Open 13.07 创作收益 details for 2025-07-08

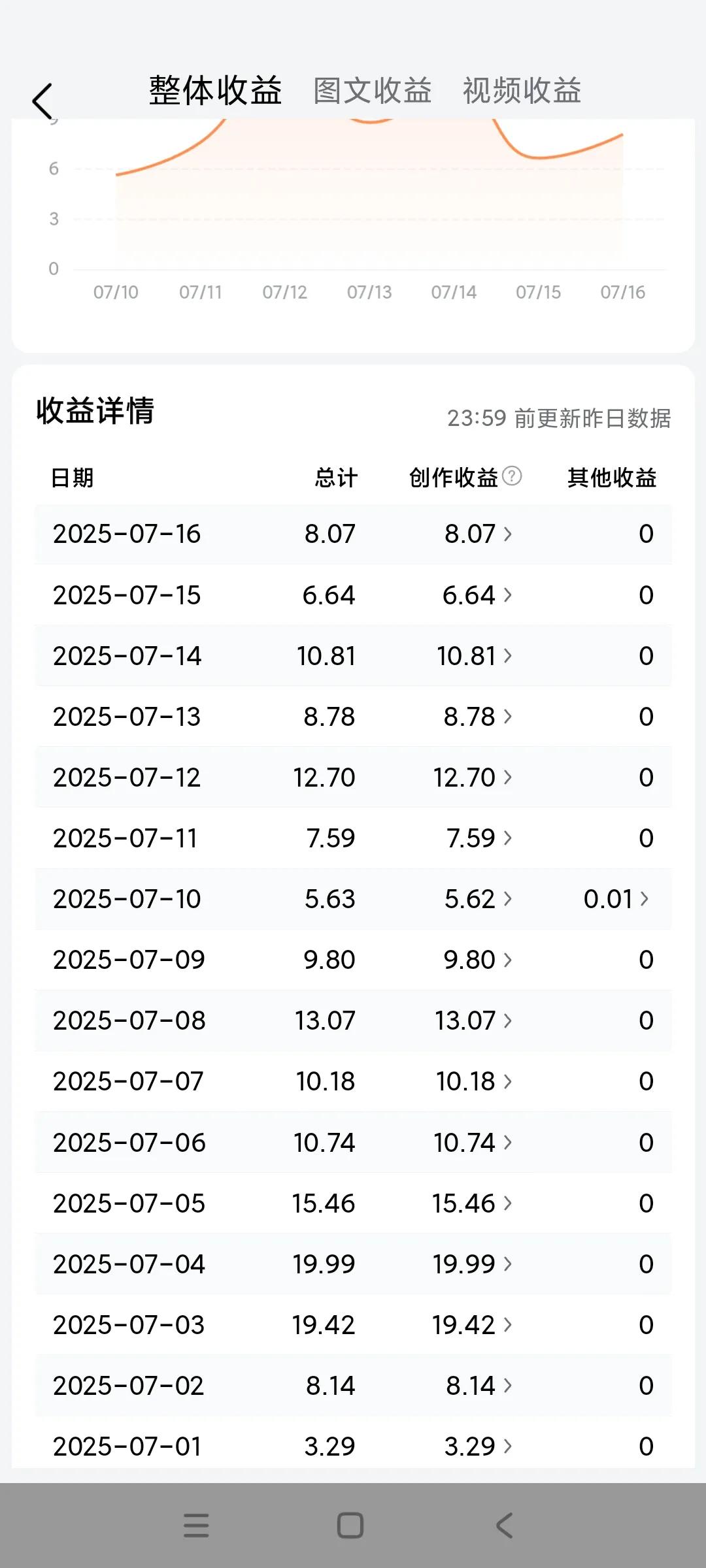pos(473,1021)
